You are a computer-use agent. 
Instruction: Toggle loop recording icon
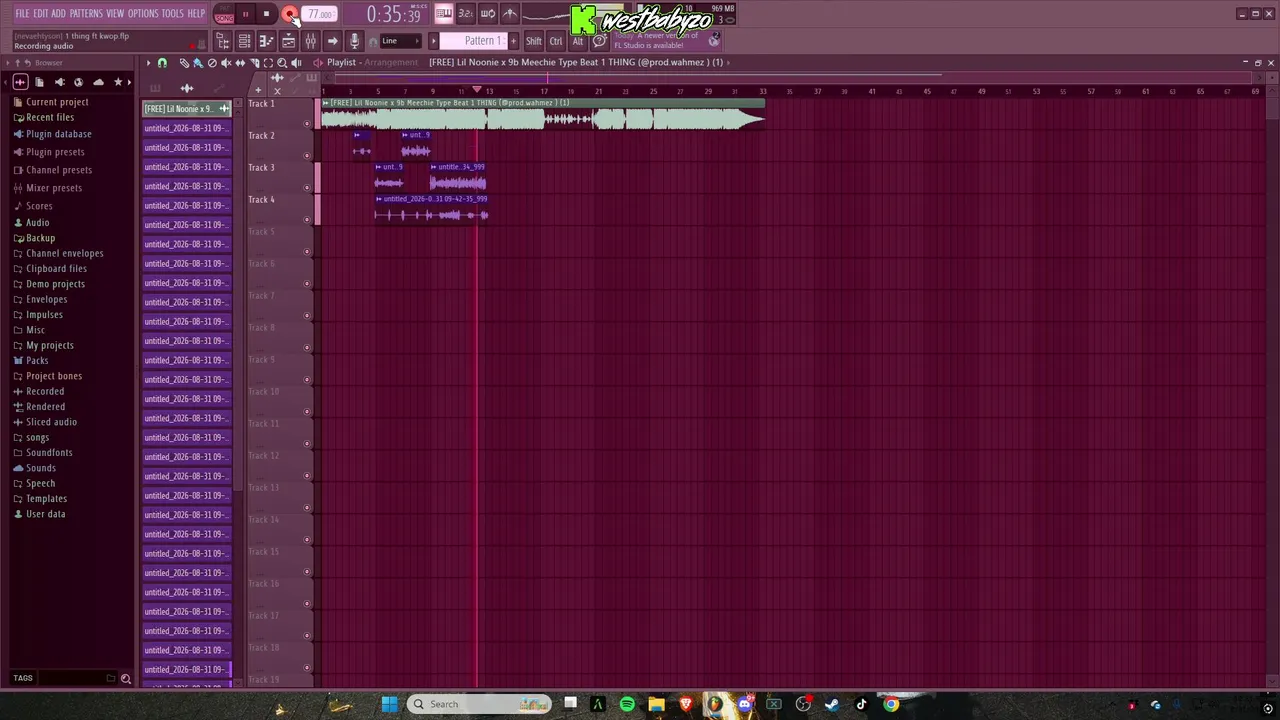[488, 14]
